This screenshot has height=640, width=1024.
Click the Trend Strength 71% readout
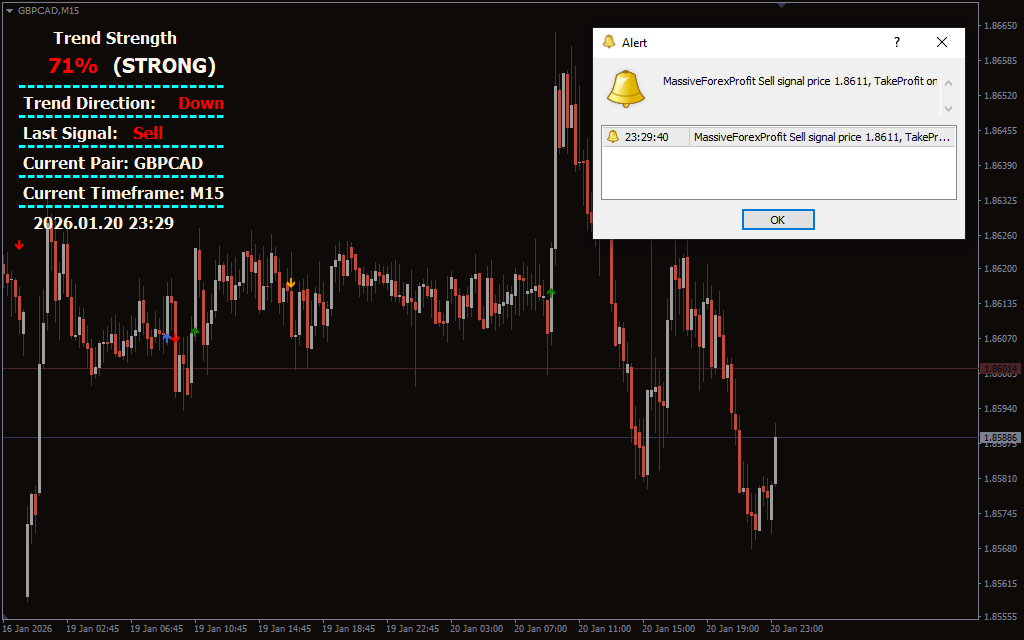pyautogui.click(x=73, y=66)
